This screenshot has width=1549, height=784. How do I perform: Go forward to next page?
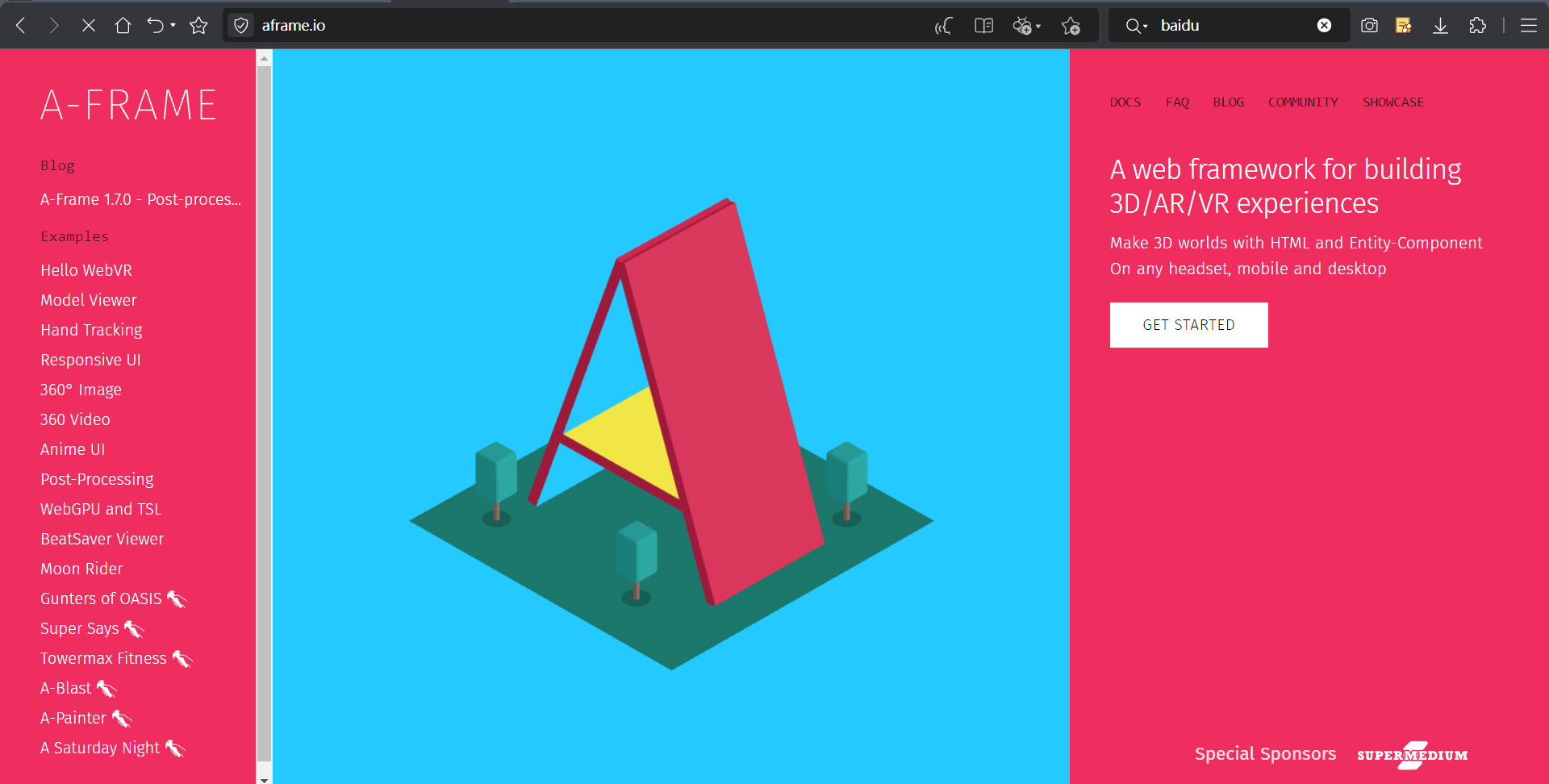click(54, 26)
